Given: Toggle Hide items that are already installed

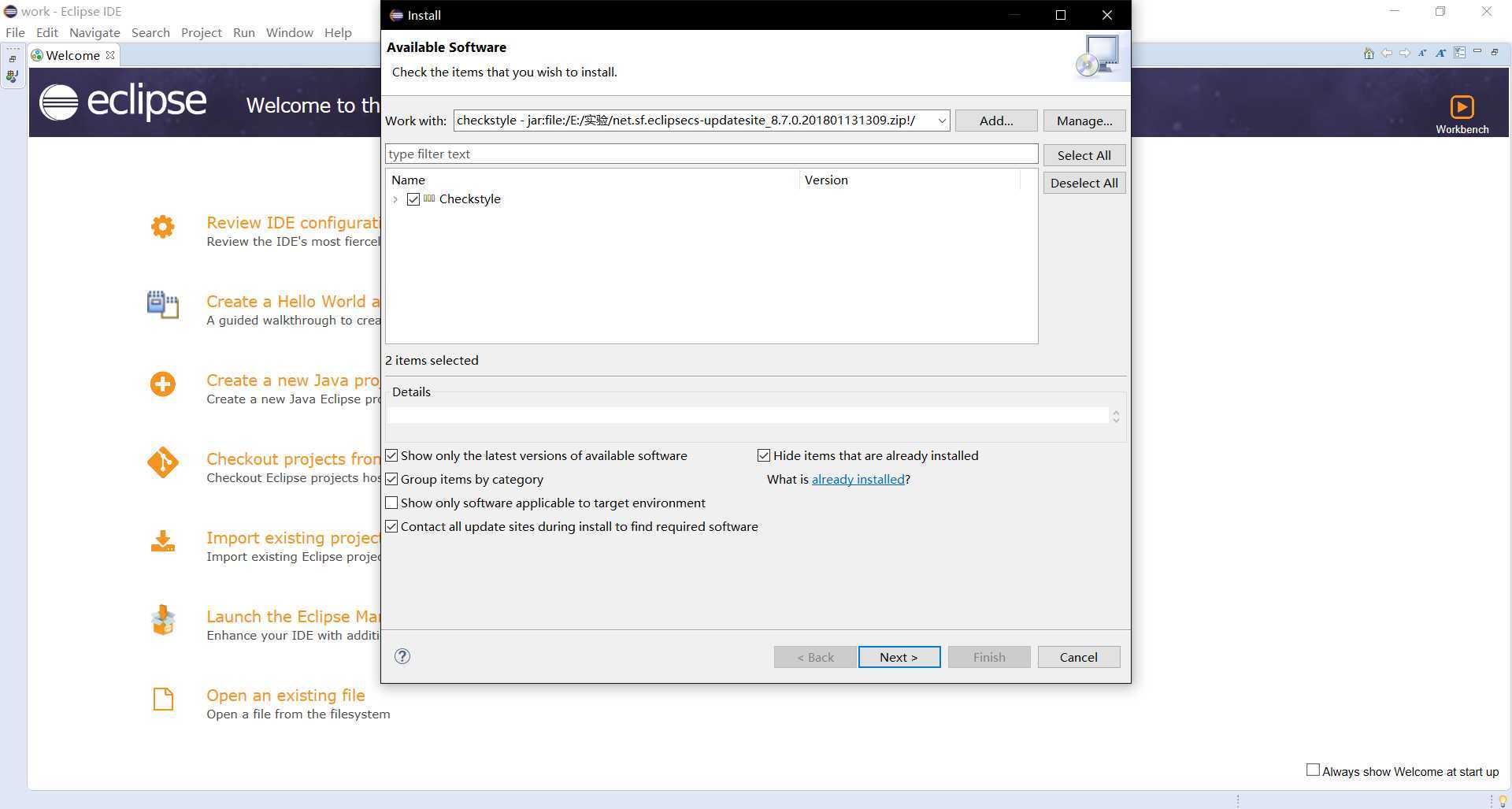Looking at the screenshot, I should point(764,455).
